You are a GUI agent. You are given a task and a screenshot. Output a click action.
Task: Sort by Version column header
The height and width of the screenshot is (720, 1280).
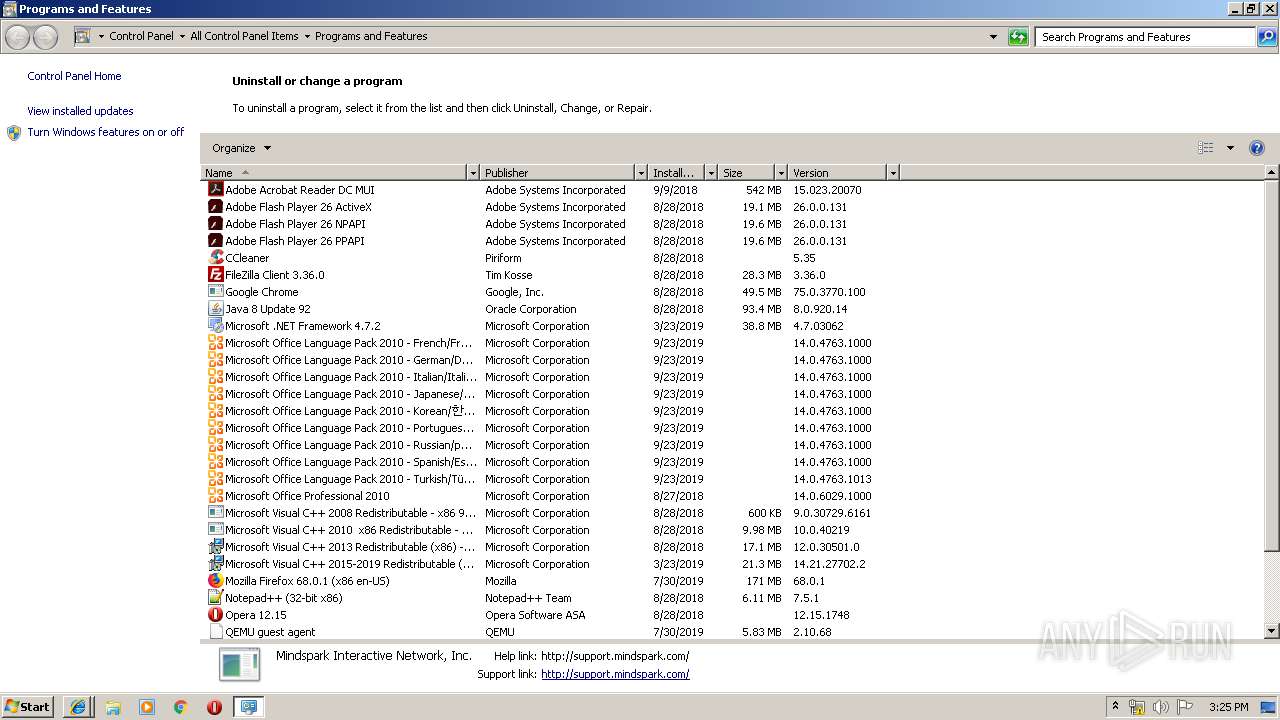(x=838, y=173)
